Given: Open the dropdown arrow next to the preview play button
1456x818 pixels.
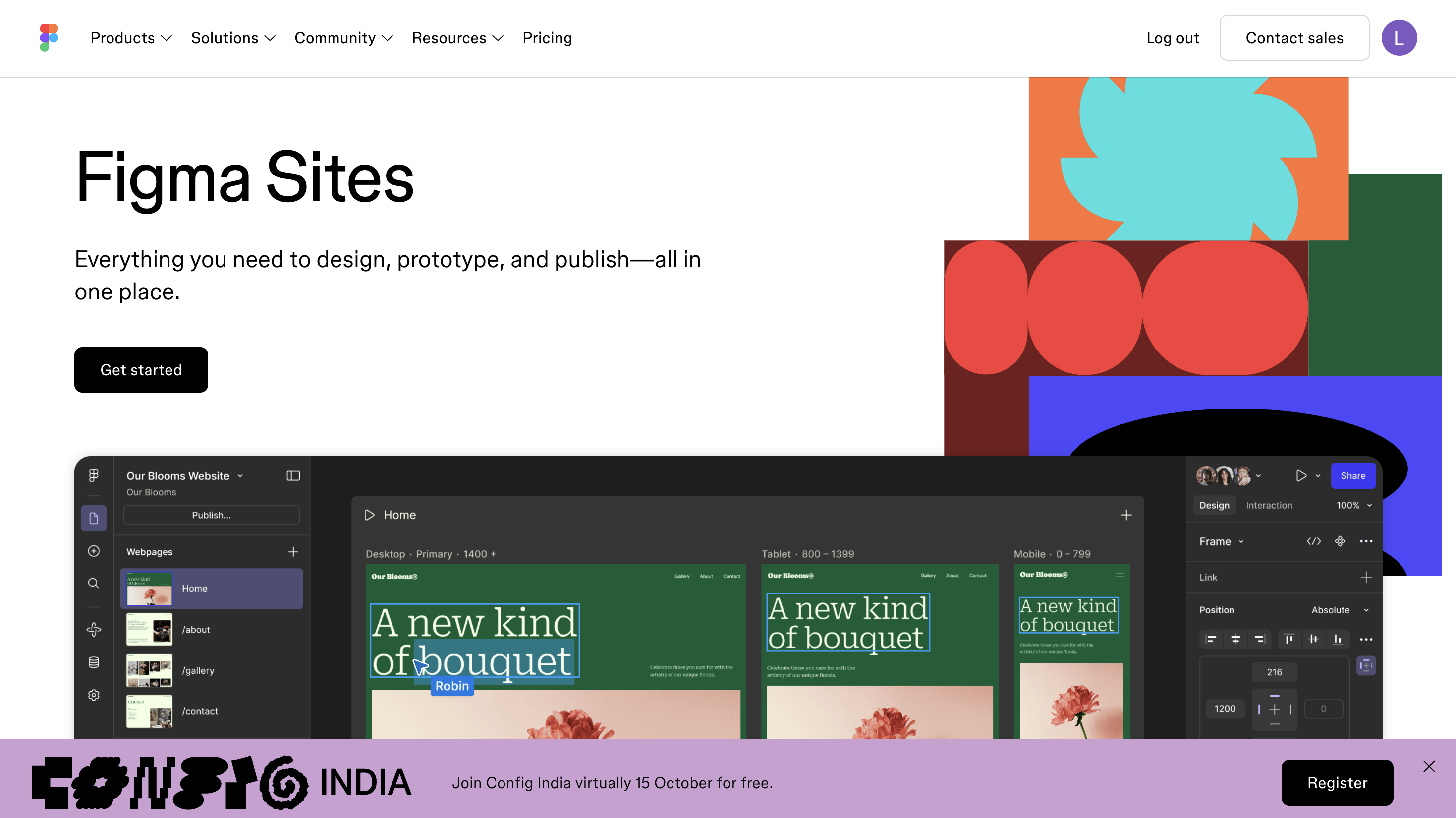Looking at the screenshot, I should [1318, 476].
